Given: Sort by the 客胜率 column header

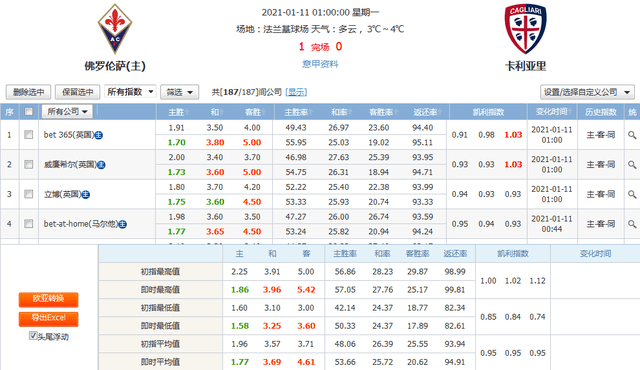Looking at the screenshot, I should 384,112.
